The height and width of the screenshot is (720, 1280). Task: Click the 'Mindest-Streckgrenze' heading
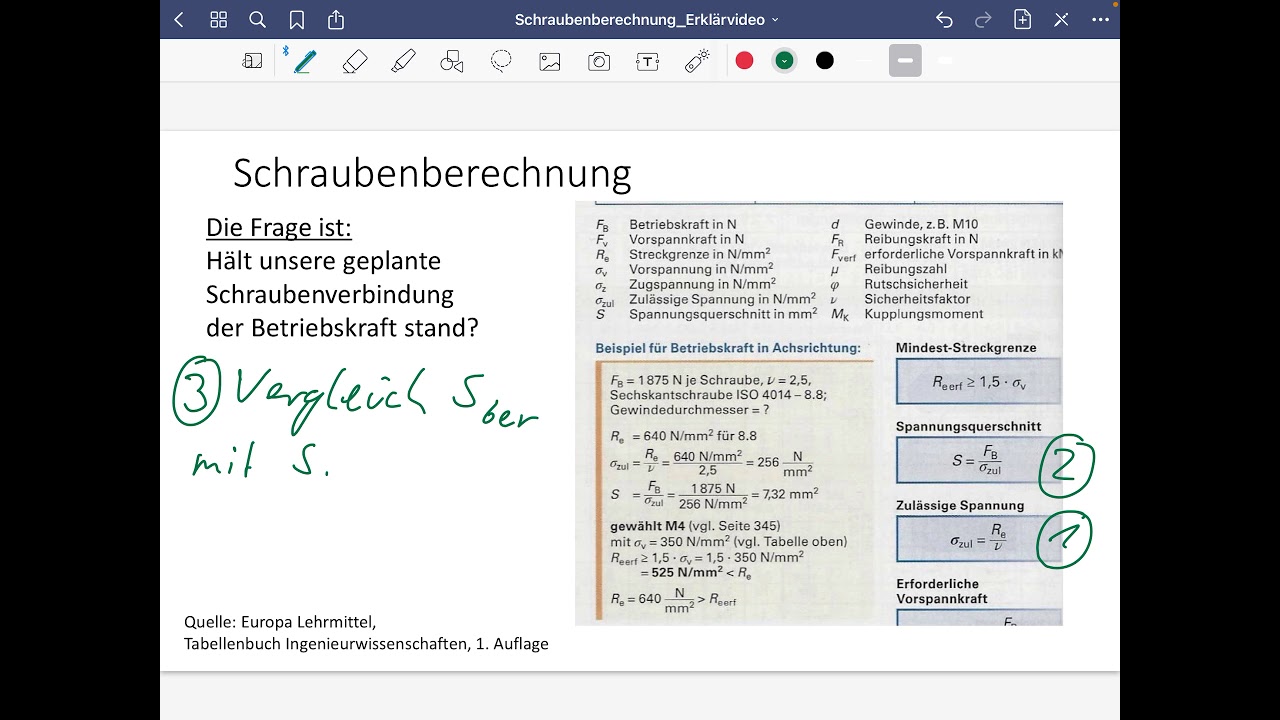[966, 348]
